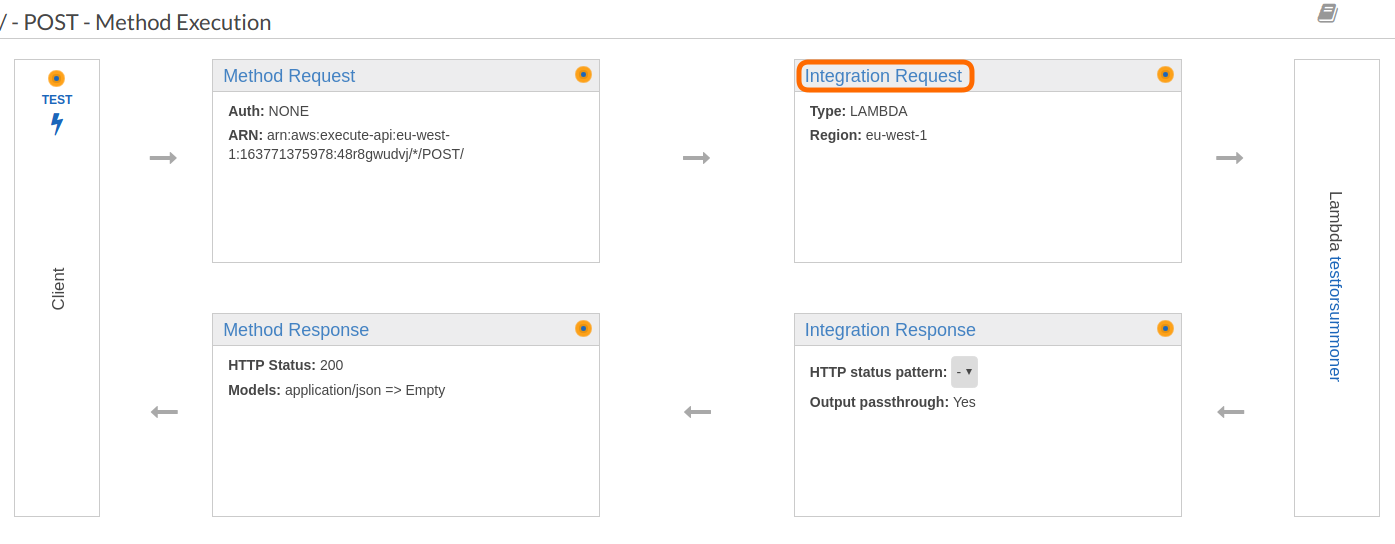Click the TEST label in Client box
The height and width of the screenshot is (544, 1395).
(57, 100)
